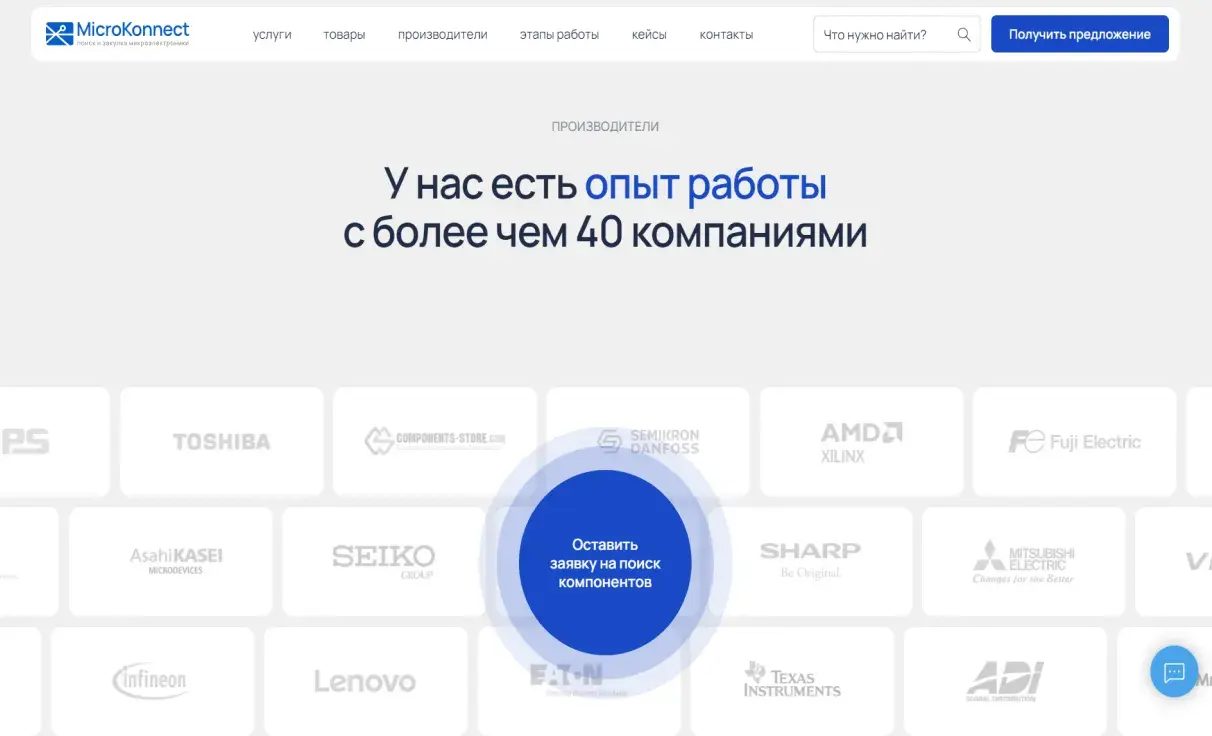The width and height of the screenshot is (1212, 736).
Task: Select the Fuji Electric card
Action: click(x=1074, y=441)
